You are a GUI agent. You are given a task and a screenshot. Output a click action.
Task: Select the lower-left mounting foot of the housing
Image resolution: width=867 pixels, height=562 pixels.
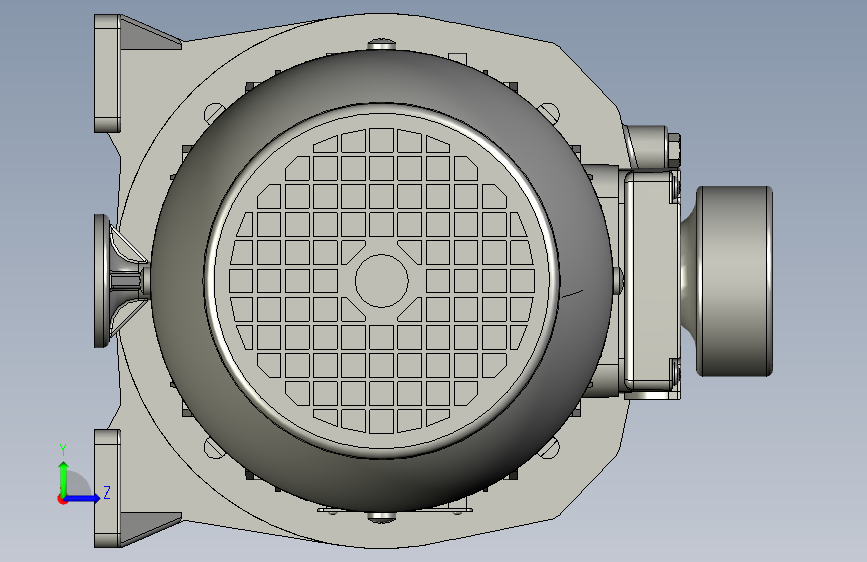(107, 489)
